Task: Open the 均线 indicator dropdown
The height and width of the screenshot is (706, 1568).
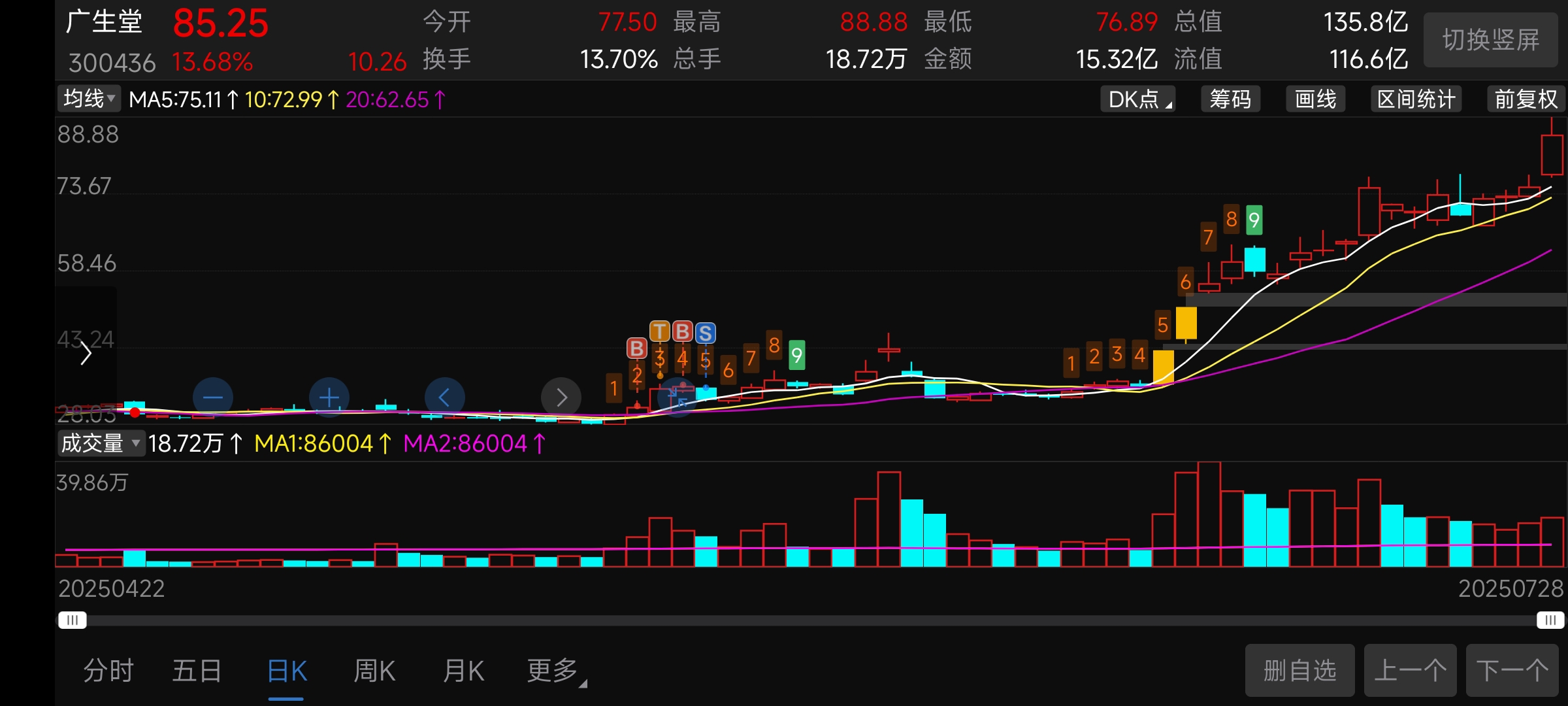Action: (90, 99)
